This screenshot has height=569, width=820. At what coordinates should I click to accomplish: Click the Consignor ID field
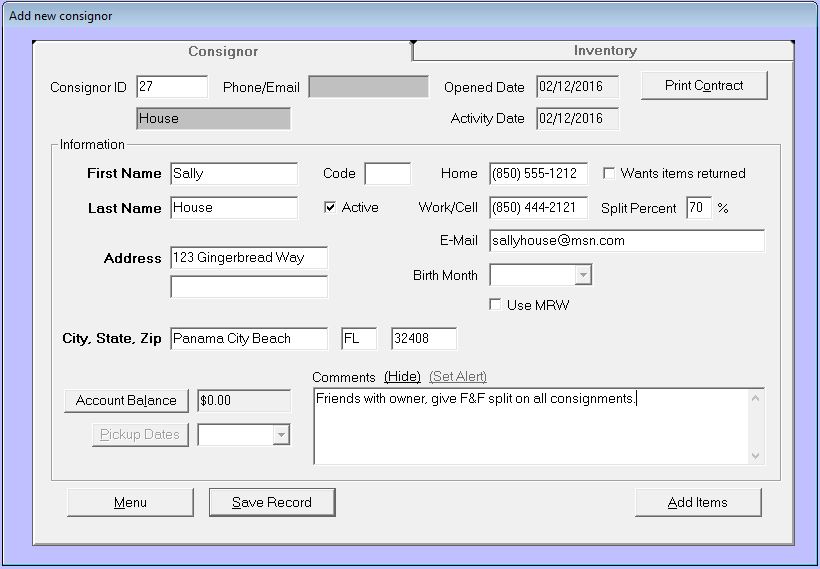(x=172, y=87)
